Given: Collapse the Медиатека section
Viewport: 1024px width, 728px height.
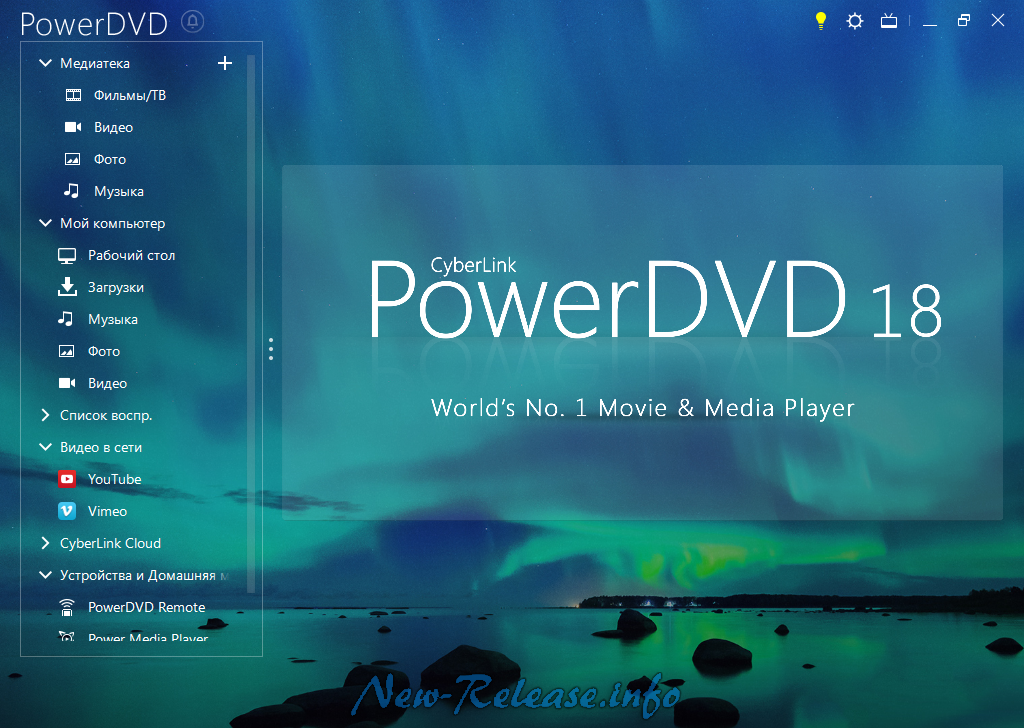Looking at the screenshot, I should click(45, 63).
